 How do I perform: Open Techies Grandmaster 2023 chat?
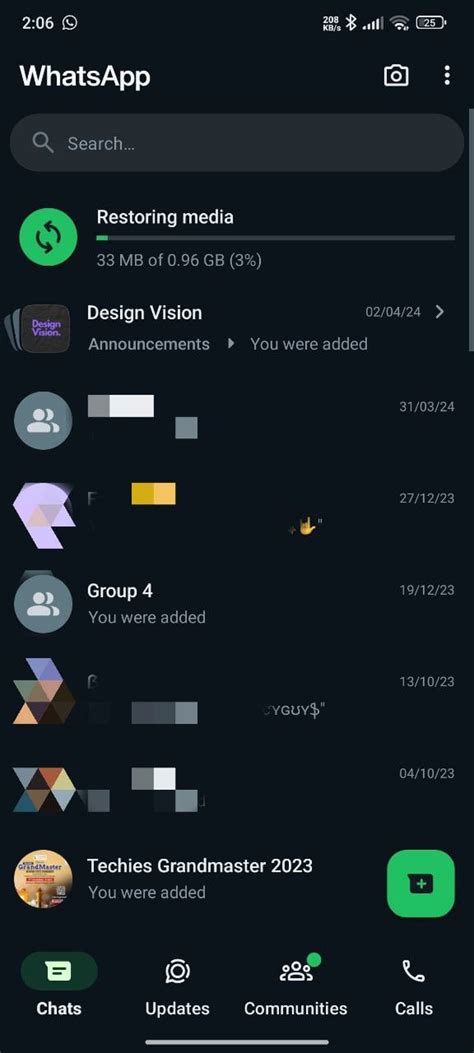pos(237,878)
